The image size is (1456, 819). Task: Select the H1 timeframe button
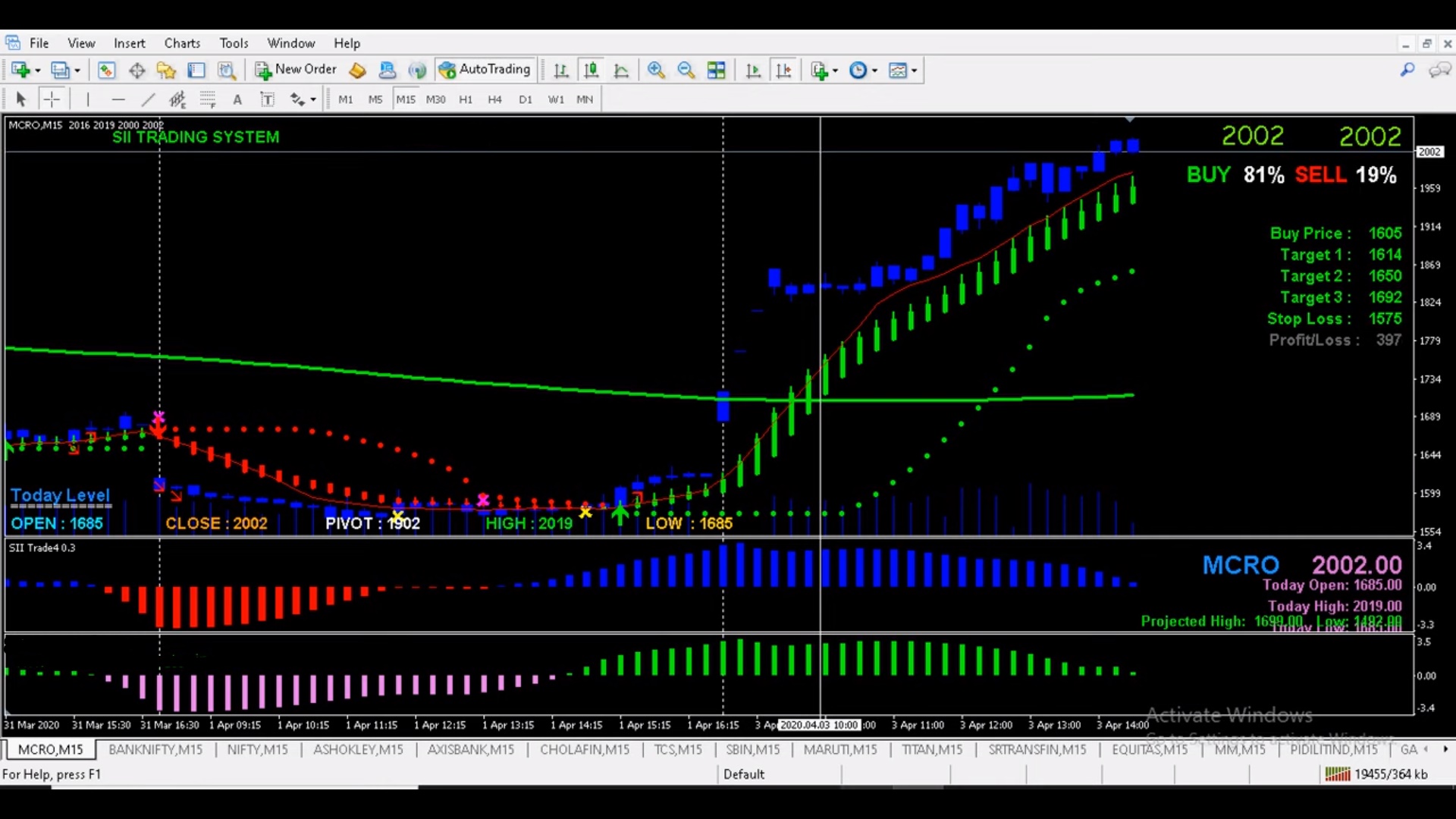click(466, 99)
